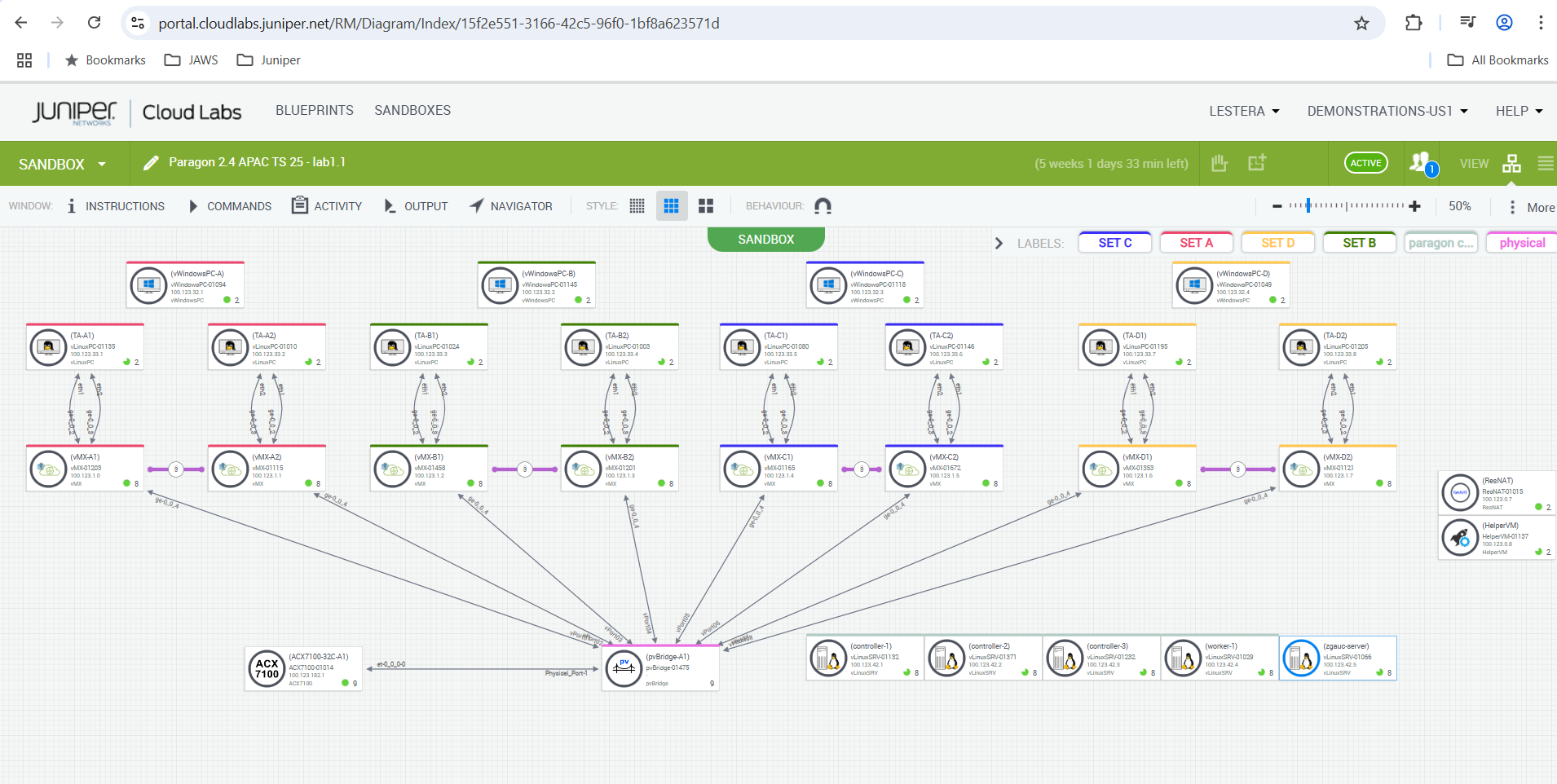The image size is (1557, 784).
Task: Click the zoom level slider
Action: pyautogui.click(x=1345, y=206)
